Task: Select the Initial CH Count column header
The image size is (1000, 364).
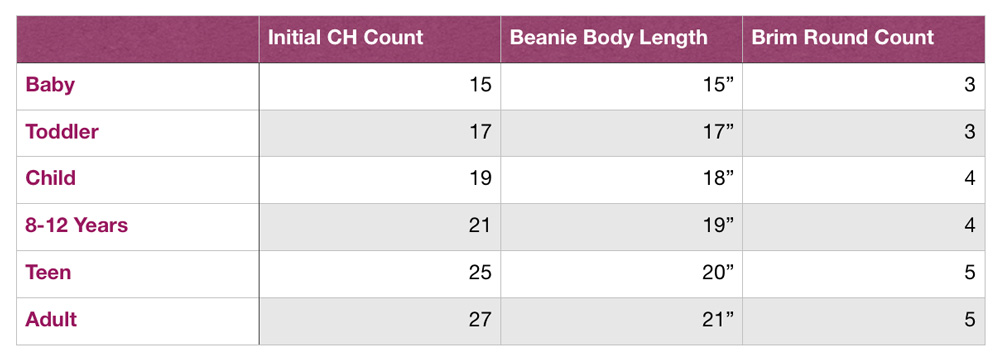Action: (x=379, y=39)
